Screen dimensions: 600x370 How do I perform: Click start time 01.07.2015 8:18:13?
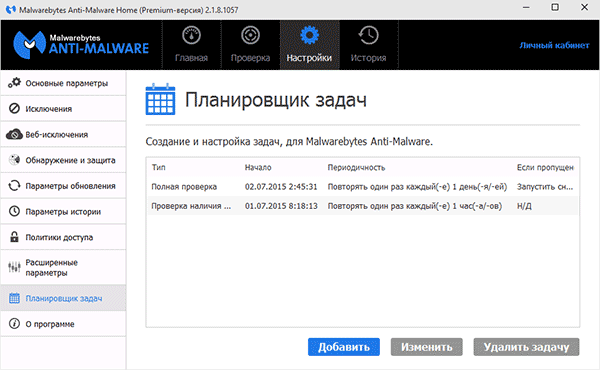(x=281, y=206)
